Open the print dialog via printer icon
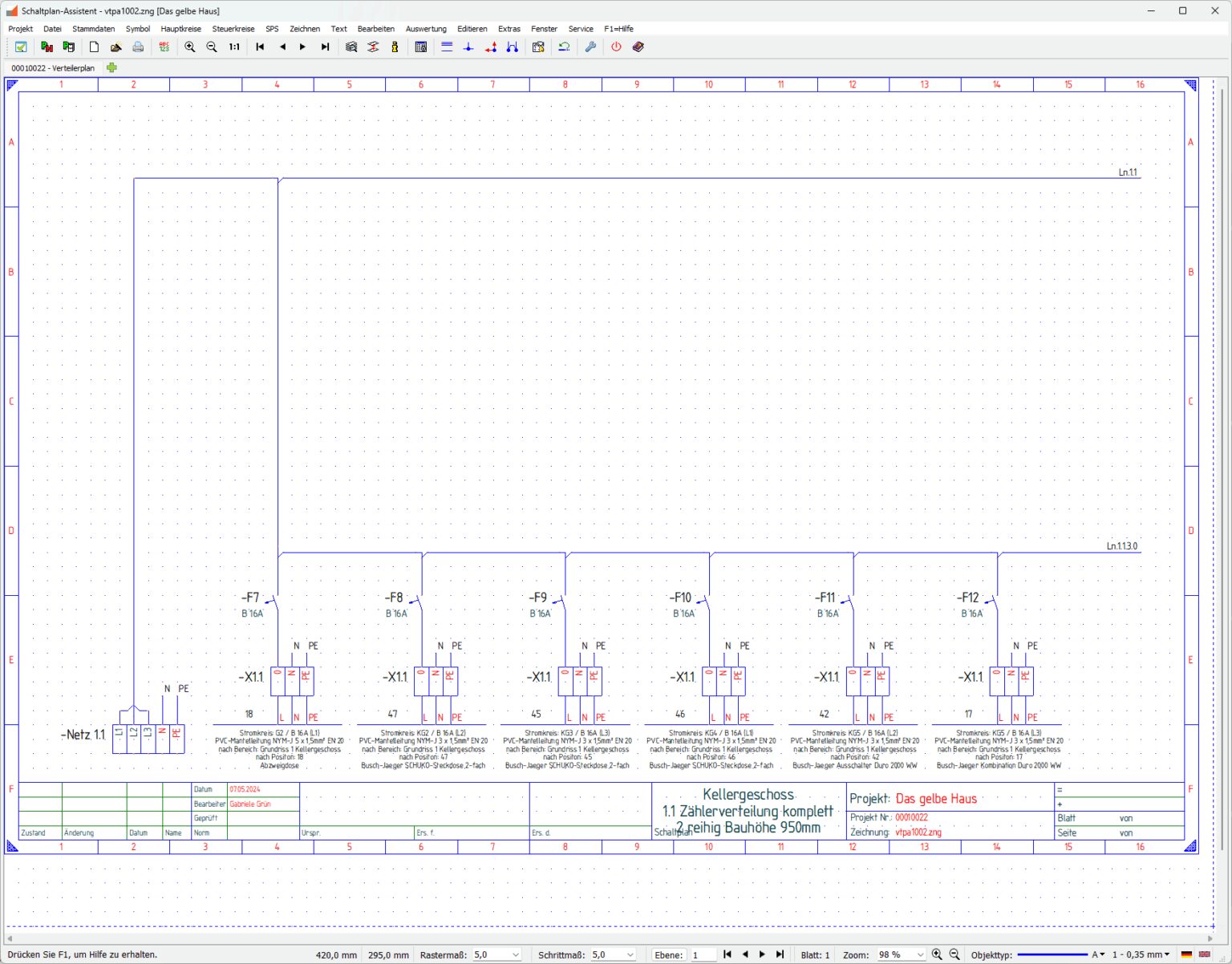The image size is (1232, 964). (137, 47)
